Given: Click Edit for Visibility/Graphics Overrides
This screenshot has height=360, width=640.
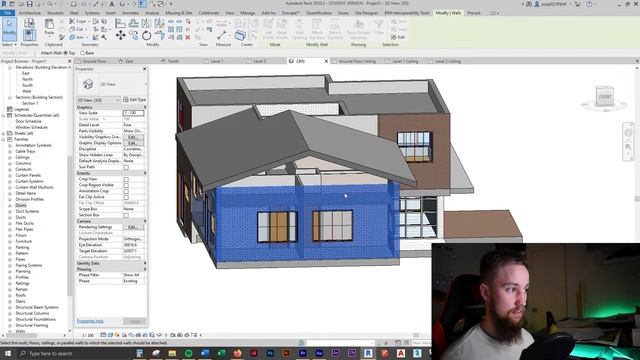Looking at the screenshot, I should coord(133,137).
